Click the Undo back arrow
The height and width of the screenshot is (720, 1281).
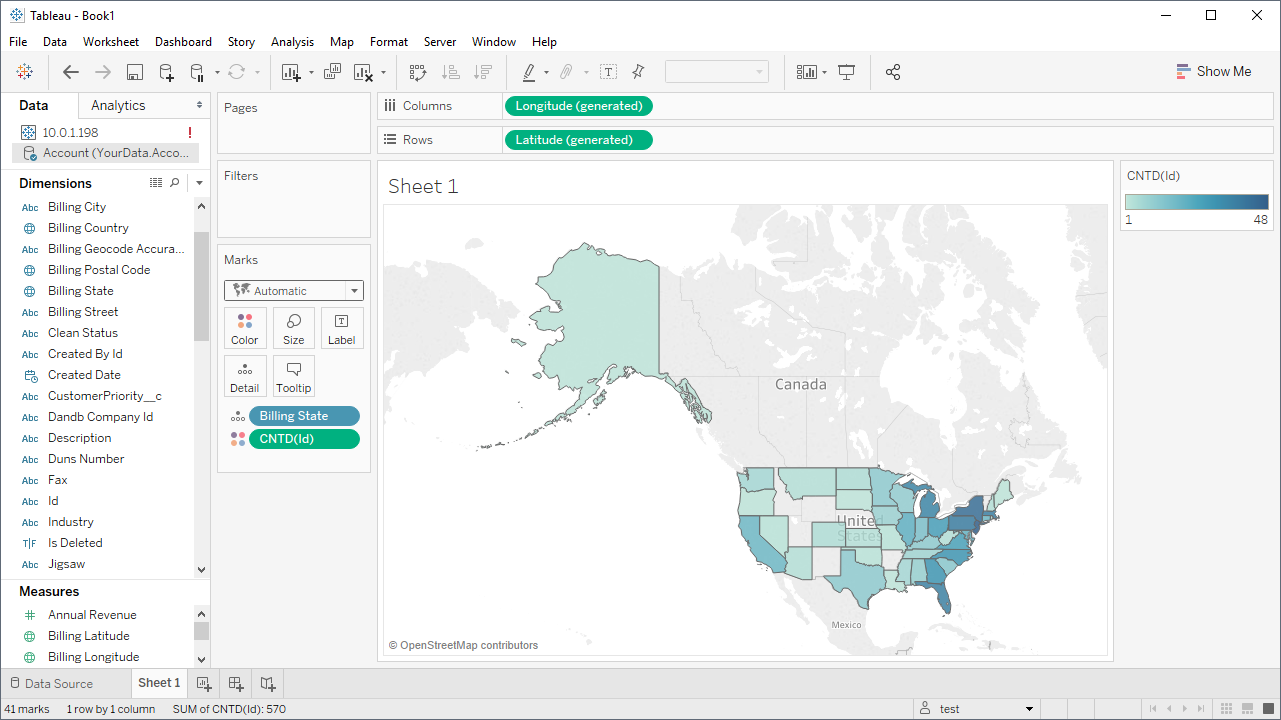71,72
